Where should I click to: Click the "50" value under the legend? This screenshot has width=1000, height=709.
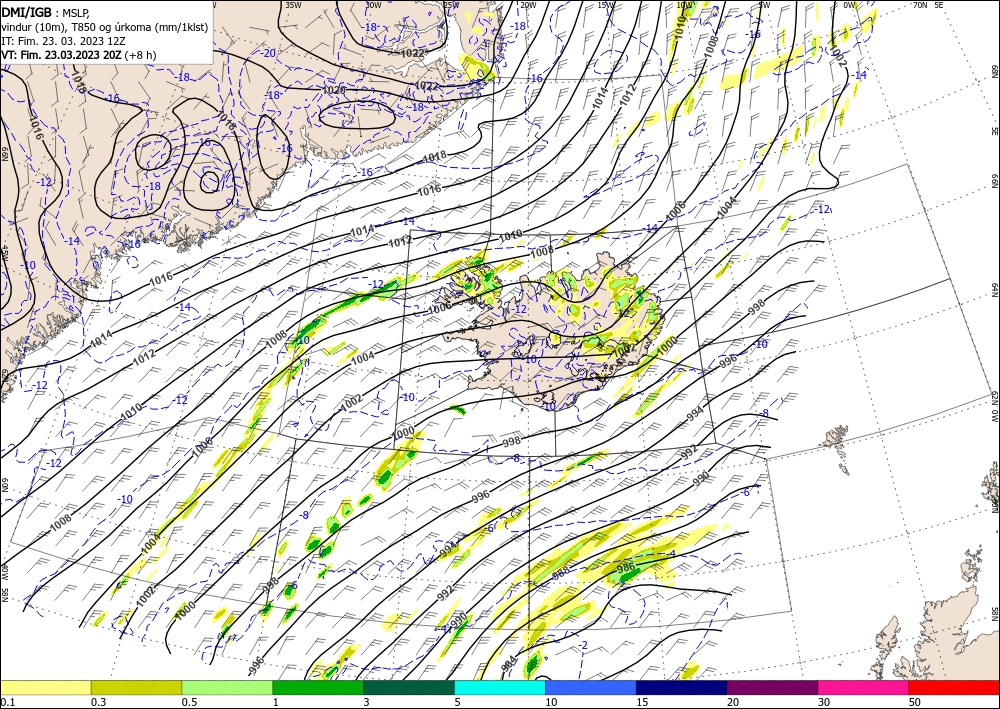click(x=915, y=702)
